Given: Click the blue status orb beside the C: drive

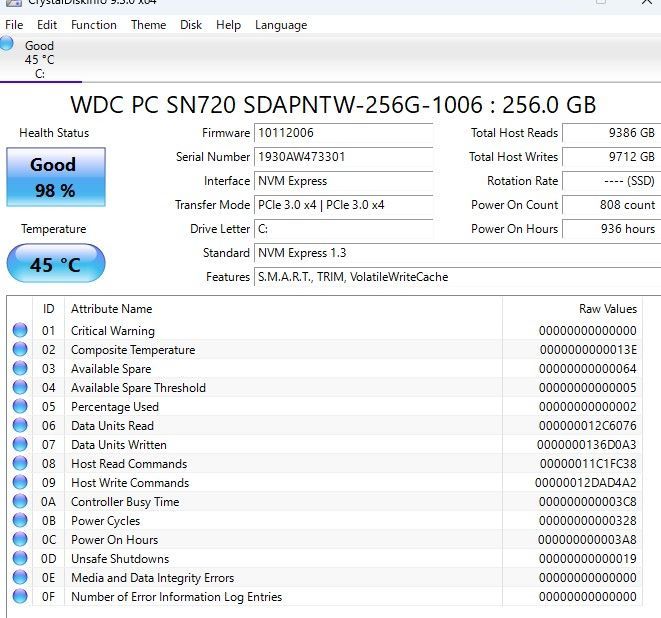Looking at the screenshot, I should (7, 43).
